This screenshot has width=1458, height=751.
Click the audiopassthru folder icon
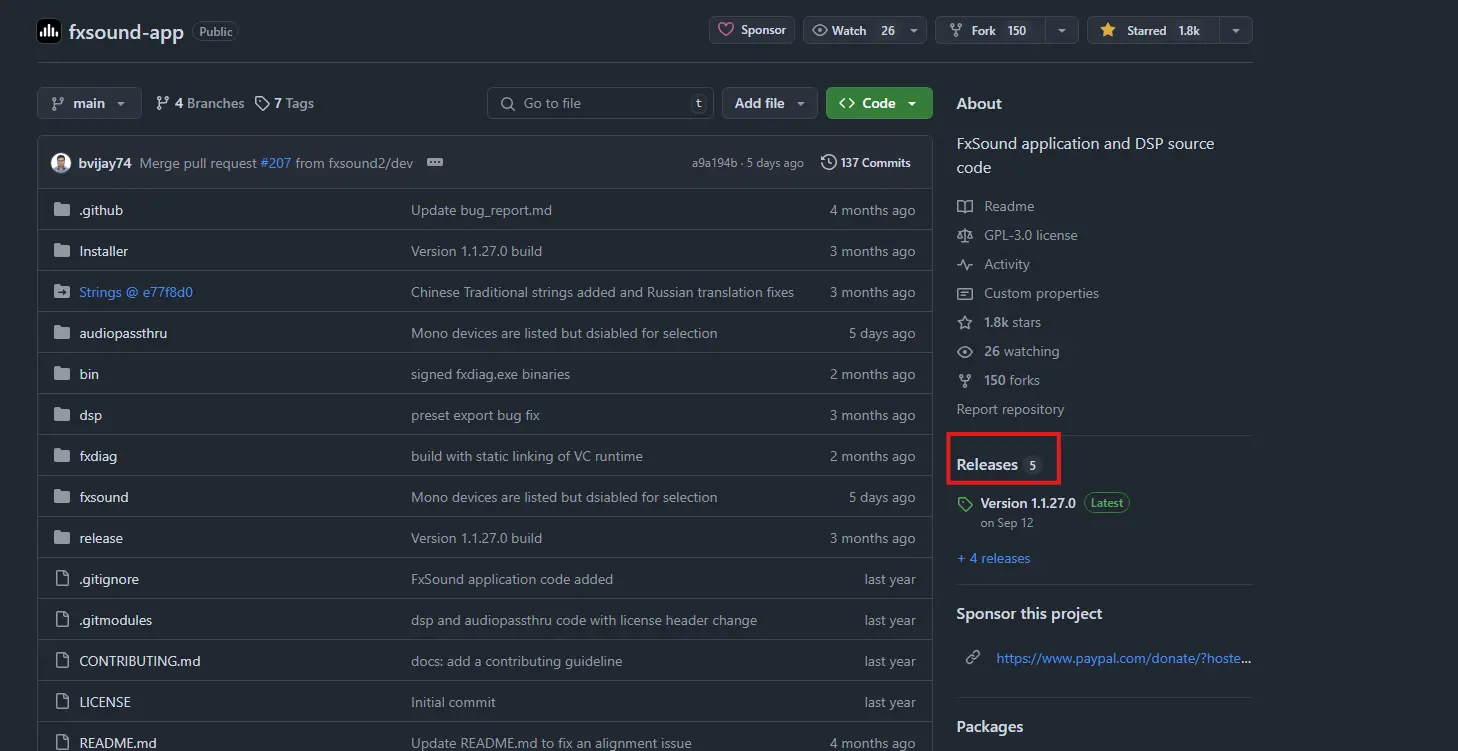tap(61, 333)
